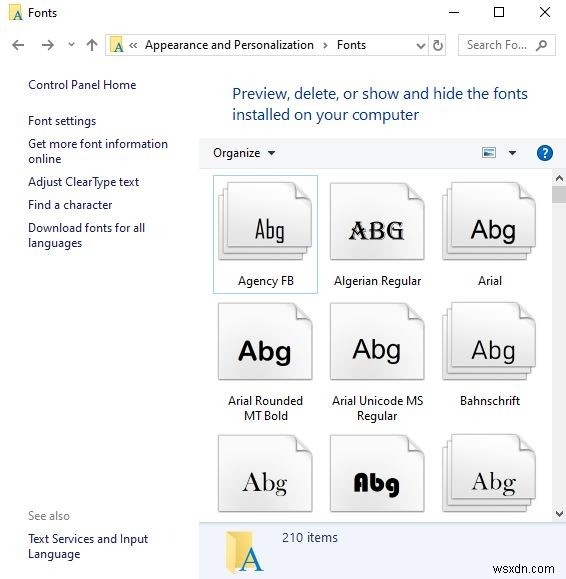Click the 210 items status text
Image resolution: width=566 pixels, height=579 pixels.
[x=310, y=538]
